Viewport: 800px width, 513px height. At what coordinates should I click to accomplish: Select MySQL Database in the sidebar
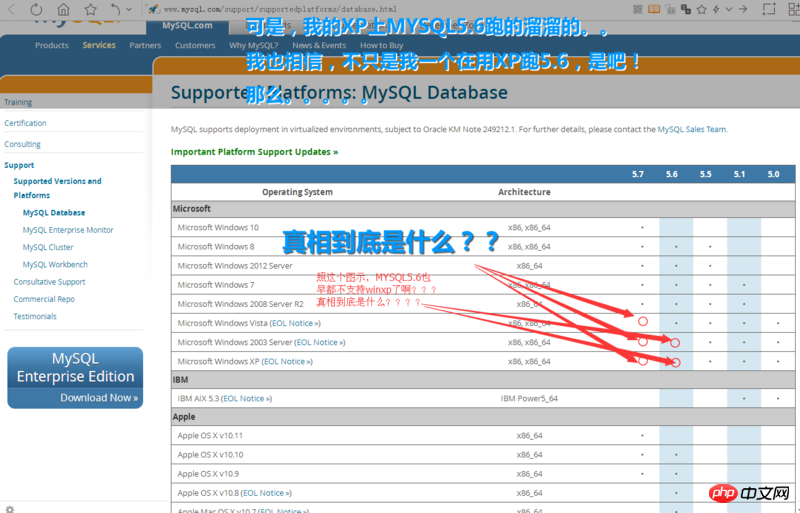(x=54, y=212)
